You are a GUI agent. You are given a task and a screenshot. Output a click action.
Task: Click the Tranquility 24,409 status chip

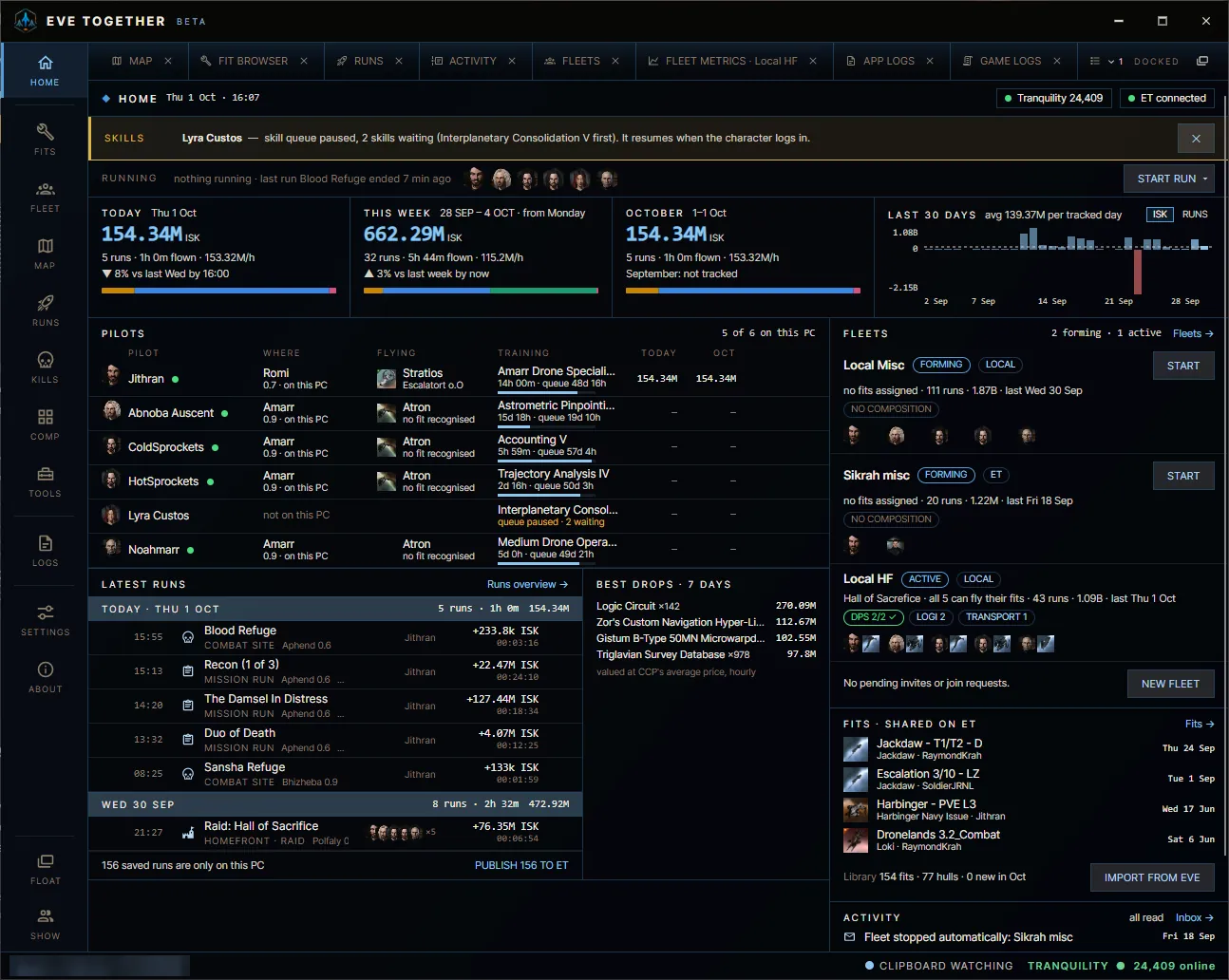1053,98
